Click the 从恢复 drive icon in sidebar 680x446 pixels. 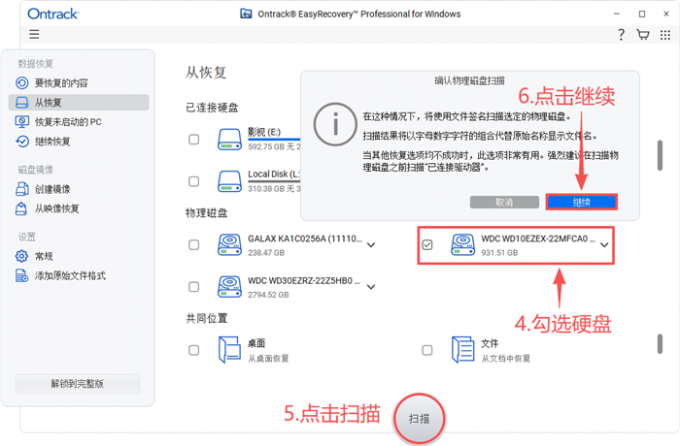click(x=22, y=102)
